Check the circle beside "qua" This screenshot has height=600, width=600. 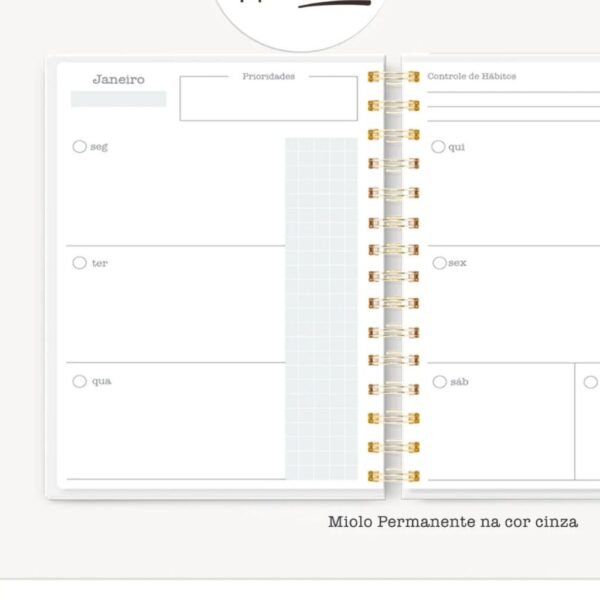pos(79,381)
